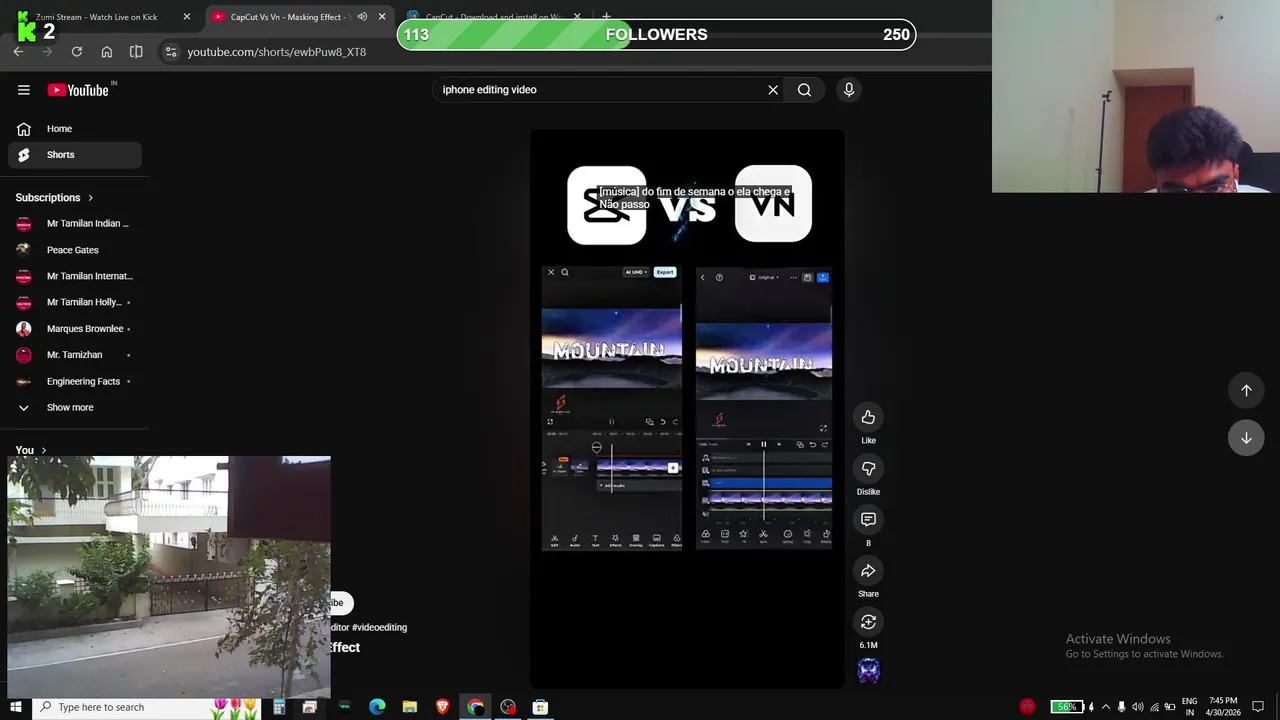The width and height of the screenshot is (1280, 720).
Task: Open ENG IN language switcher
Action: click(1189, 707)
